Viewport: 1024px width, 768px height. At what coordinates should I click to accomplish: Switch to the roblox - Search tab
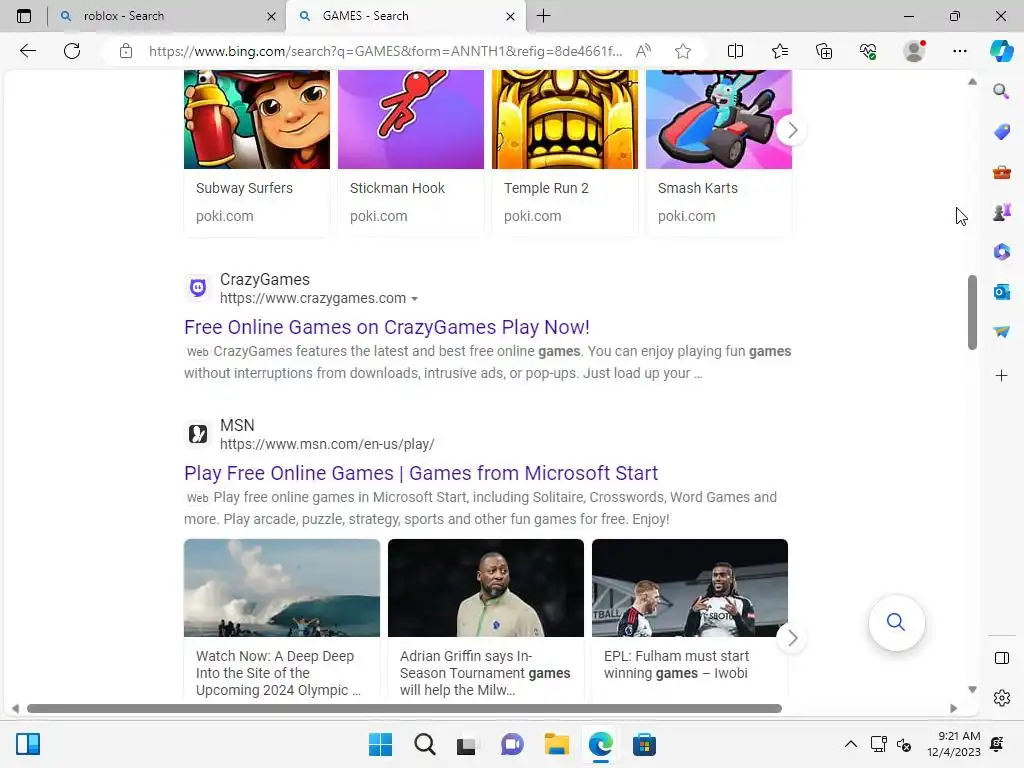click(x=165, y=16)
